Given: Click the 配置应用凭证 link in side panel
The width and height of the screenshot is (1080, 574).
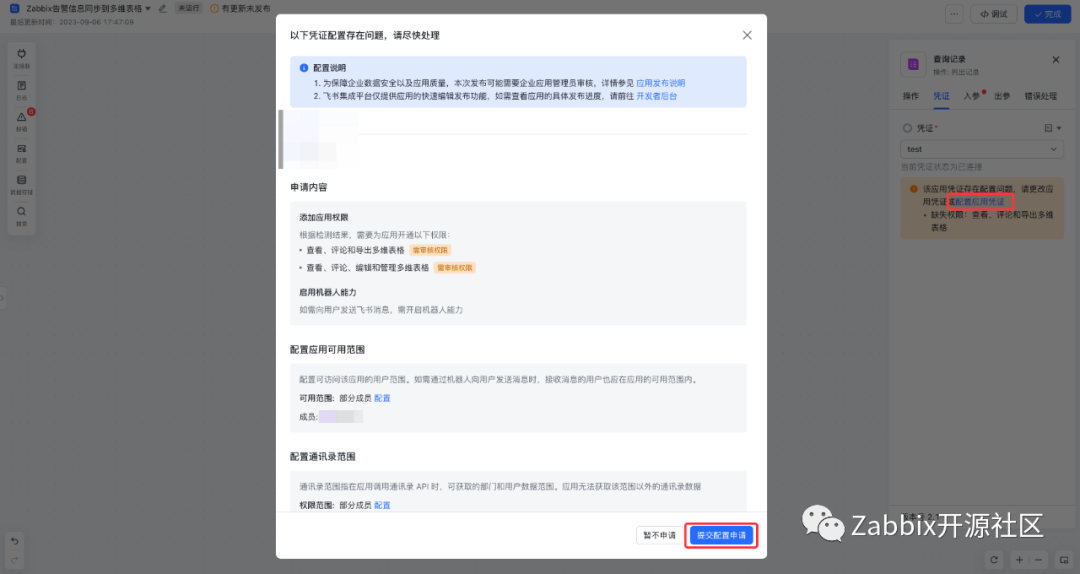Looking at the screenshot, I should pyautogui.click(x=979, y=202).
